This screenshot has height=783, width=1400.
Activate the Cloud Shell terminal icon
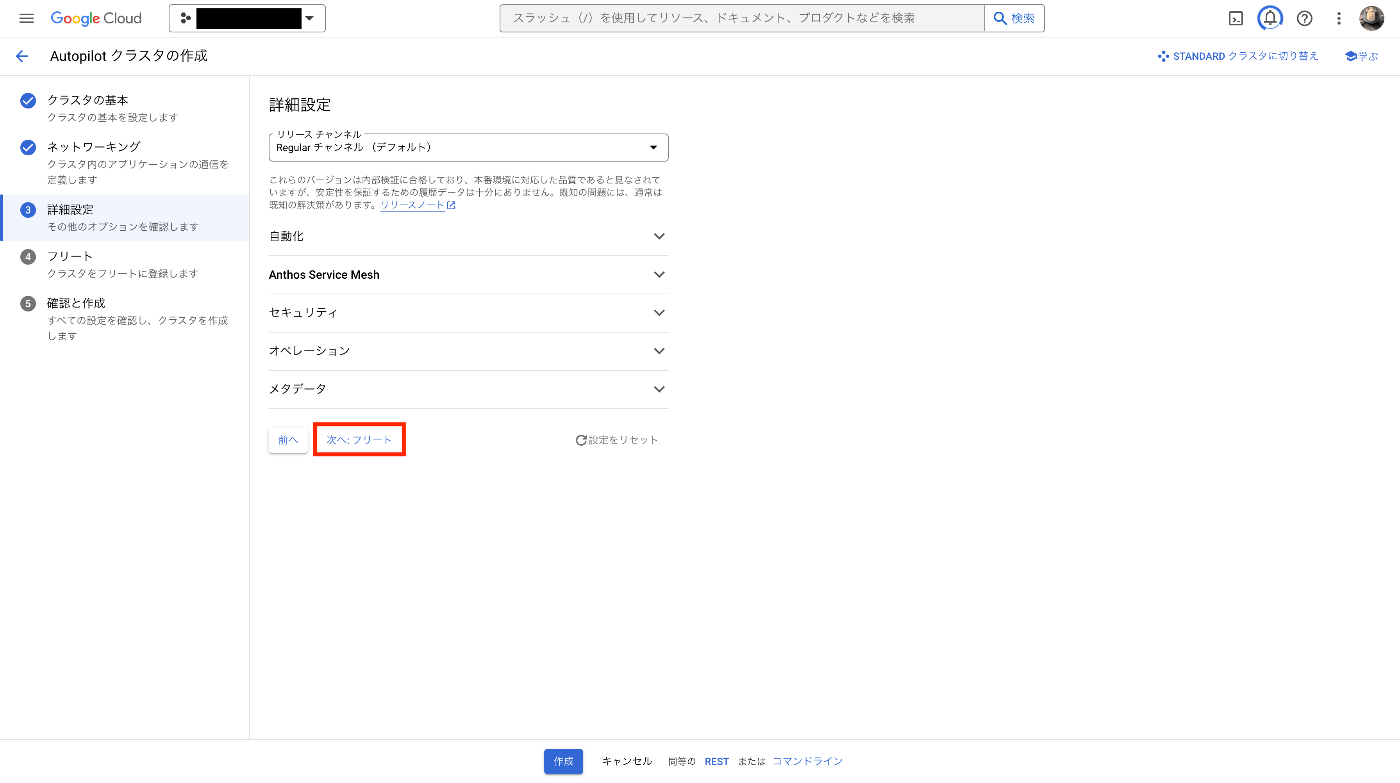click(1236, 18)
